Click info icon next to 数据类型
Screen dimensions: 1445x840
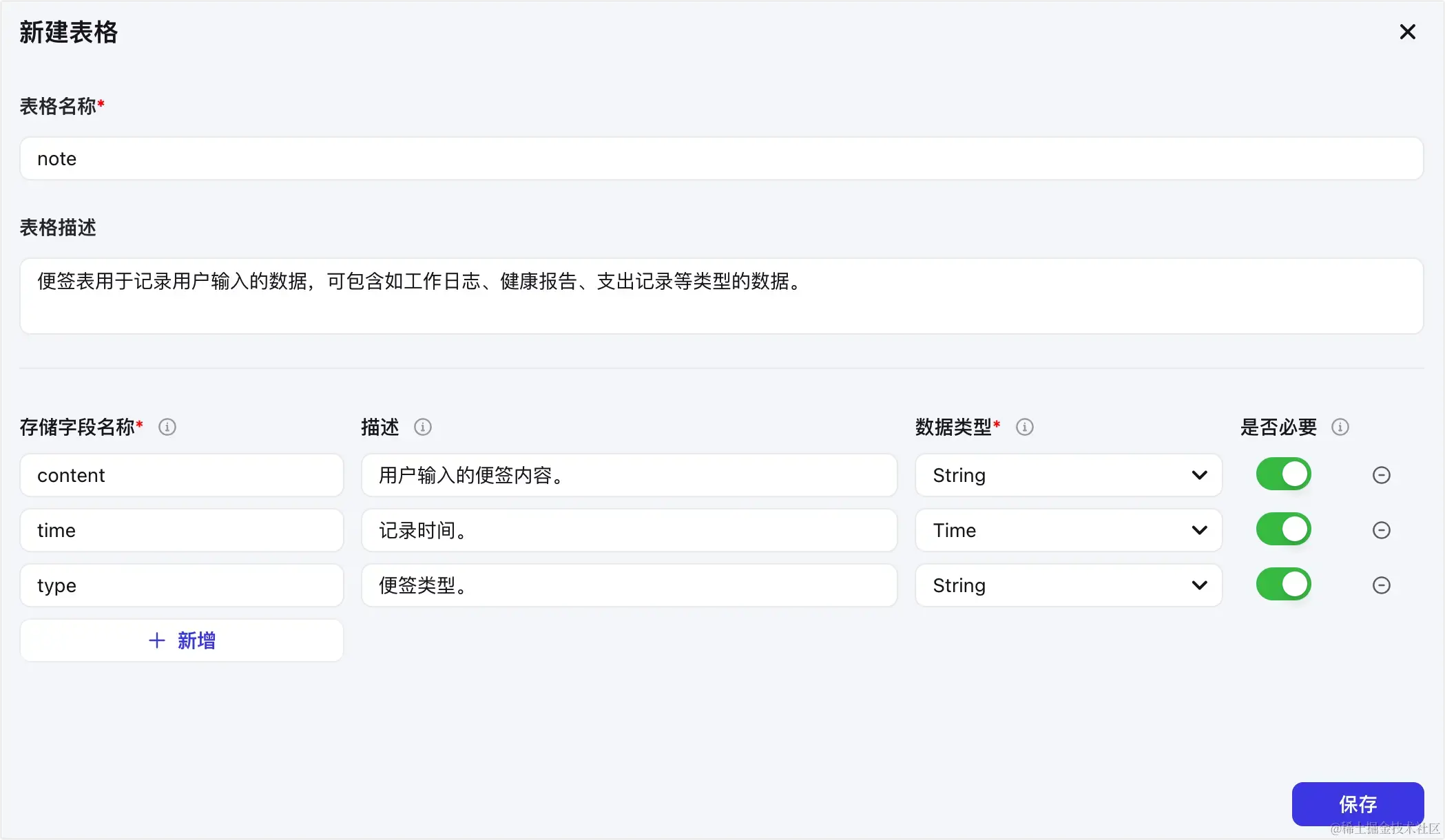tap(1025, 427)
